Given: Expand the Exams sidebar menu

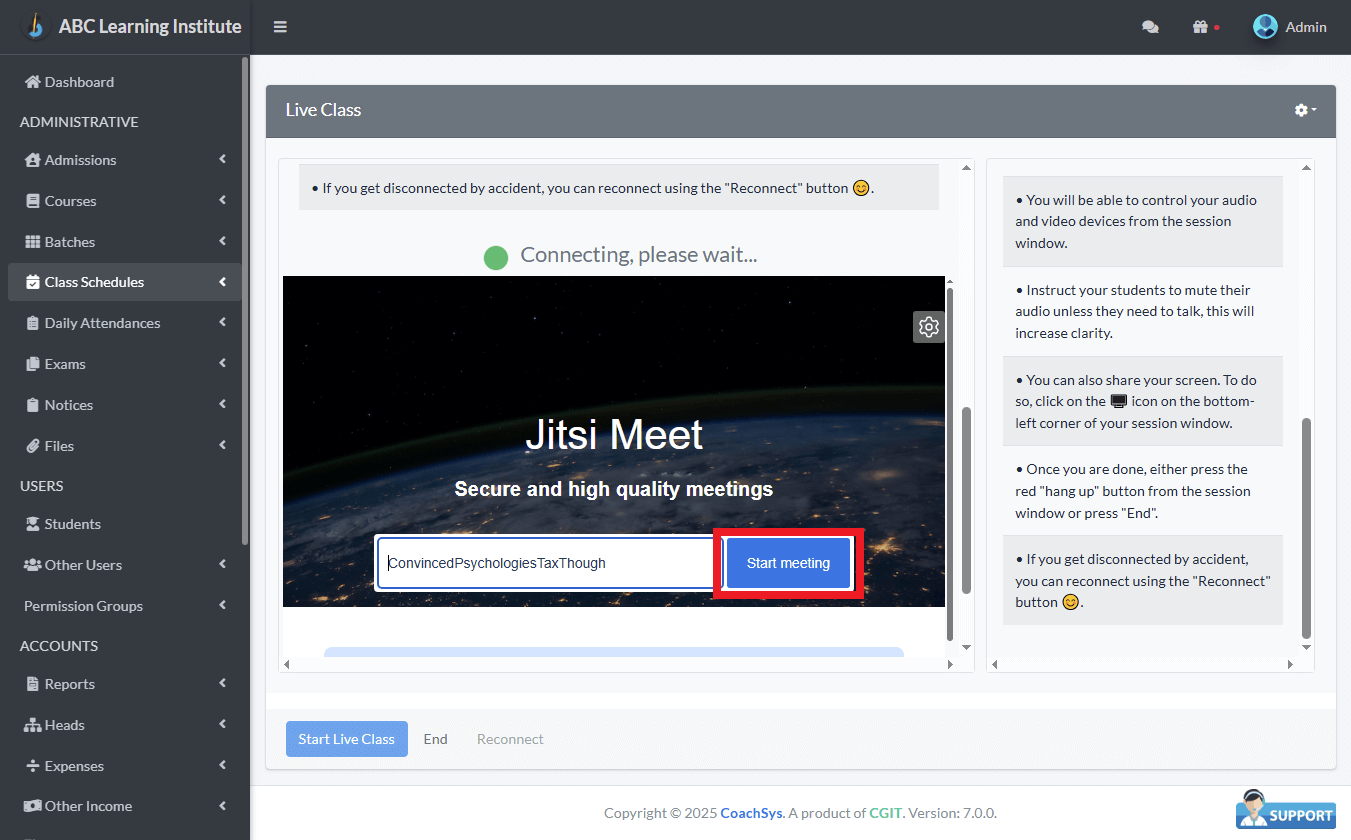Looking at the screenshot, I should (65, 364).
